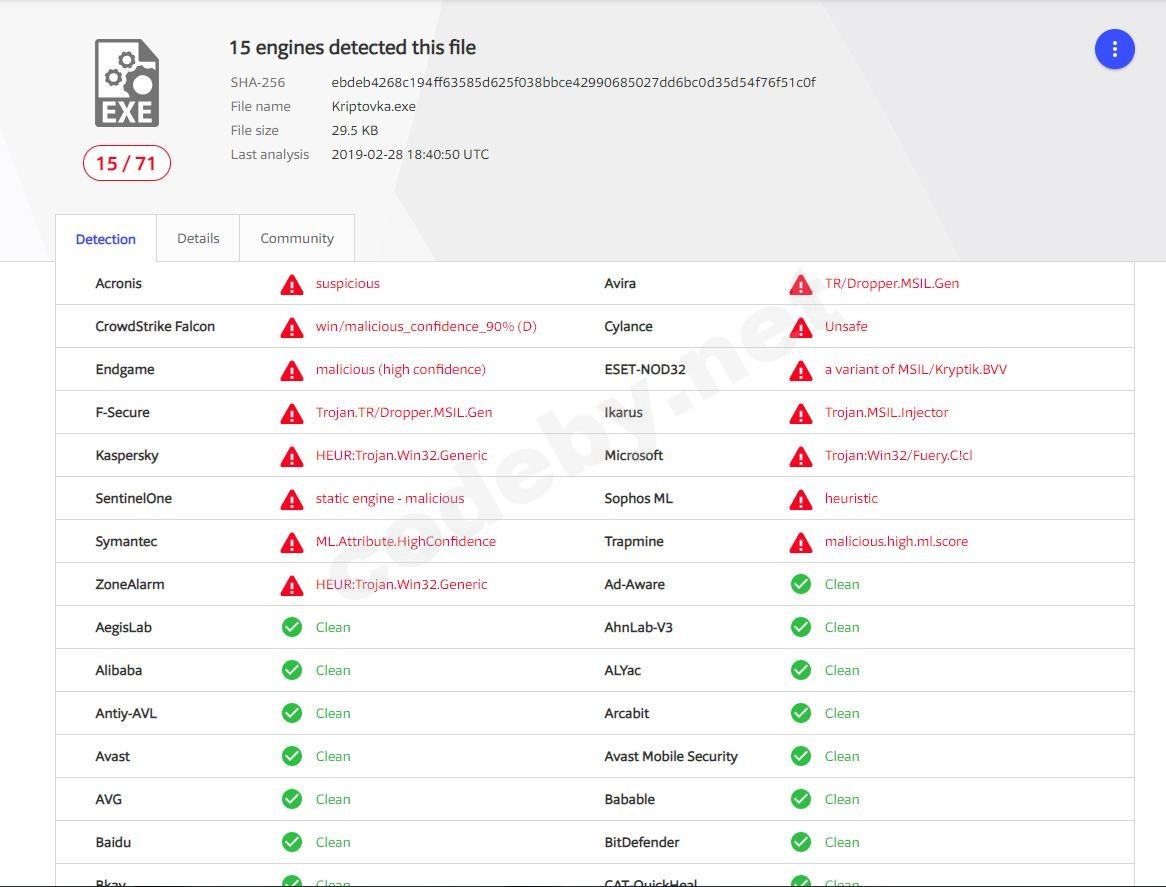Switch to the Details tab
The height and width of the screenshot is (887, 1166).
pyautogui.click(x=198, y=238)
